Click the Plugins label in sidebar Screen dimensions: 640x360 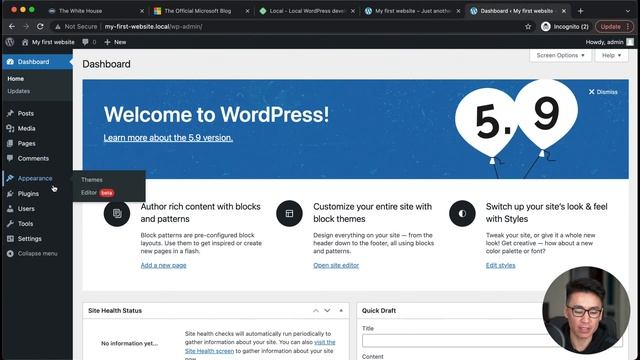tap(28, 194)
